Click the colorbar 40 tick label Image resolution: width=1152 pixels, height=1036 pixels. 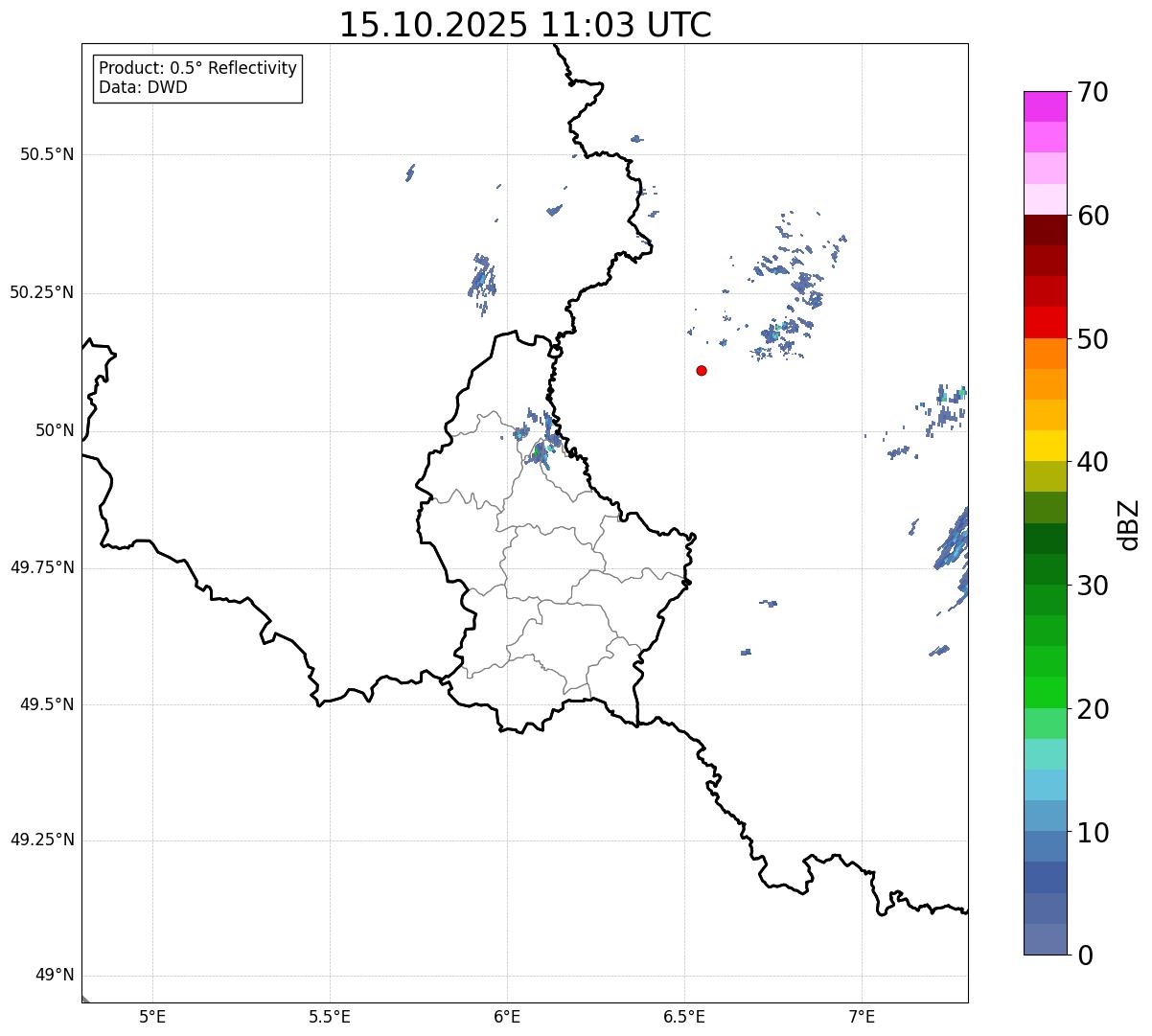point(1093,462)
